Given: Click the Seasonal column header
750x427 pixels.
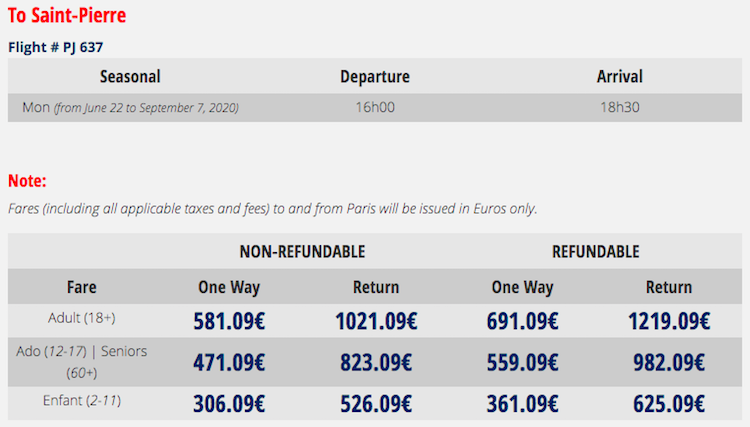Looking at the screenshot, I should click(130, 76).
